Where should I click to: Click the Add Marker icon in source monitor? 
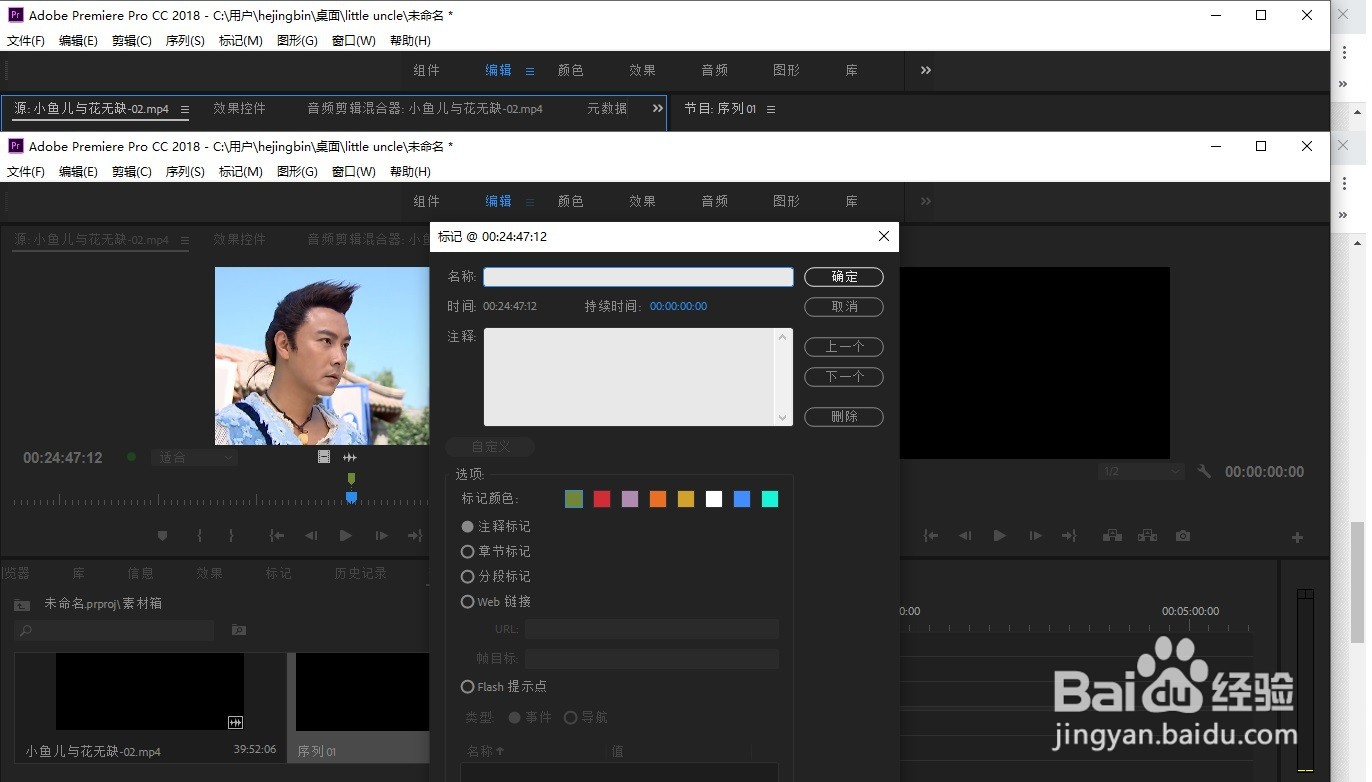point(162,535)
